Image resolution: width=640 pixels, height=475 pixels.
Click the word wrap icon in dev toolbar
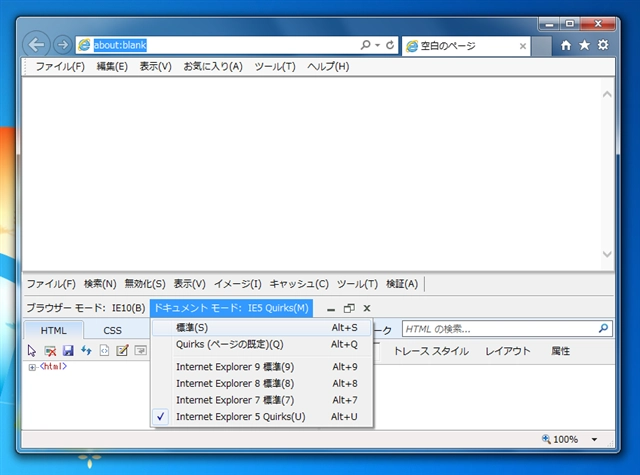pyautogui.click(x=141, y=351)
